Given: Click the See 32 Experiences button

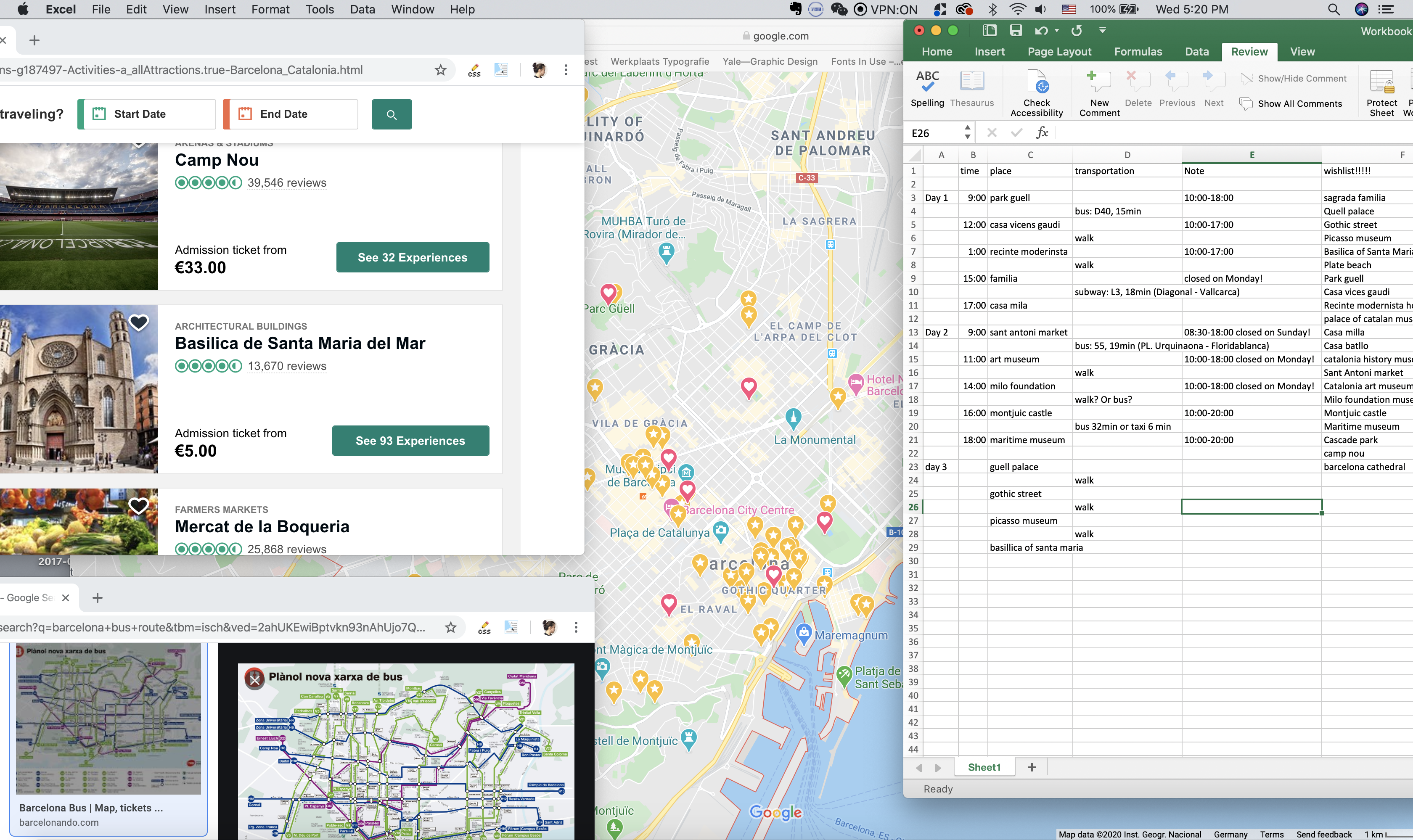Looking at the screenshot, I should pyautogui.click(x=412, y=258).
